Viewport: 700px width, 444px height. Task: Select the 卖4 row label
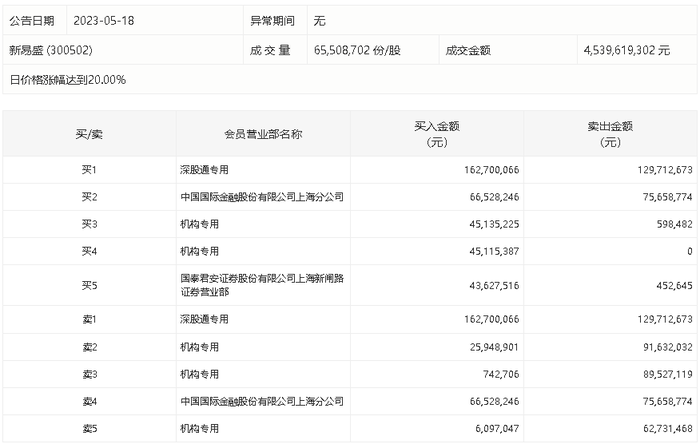(x=89, y=401)
